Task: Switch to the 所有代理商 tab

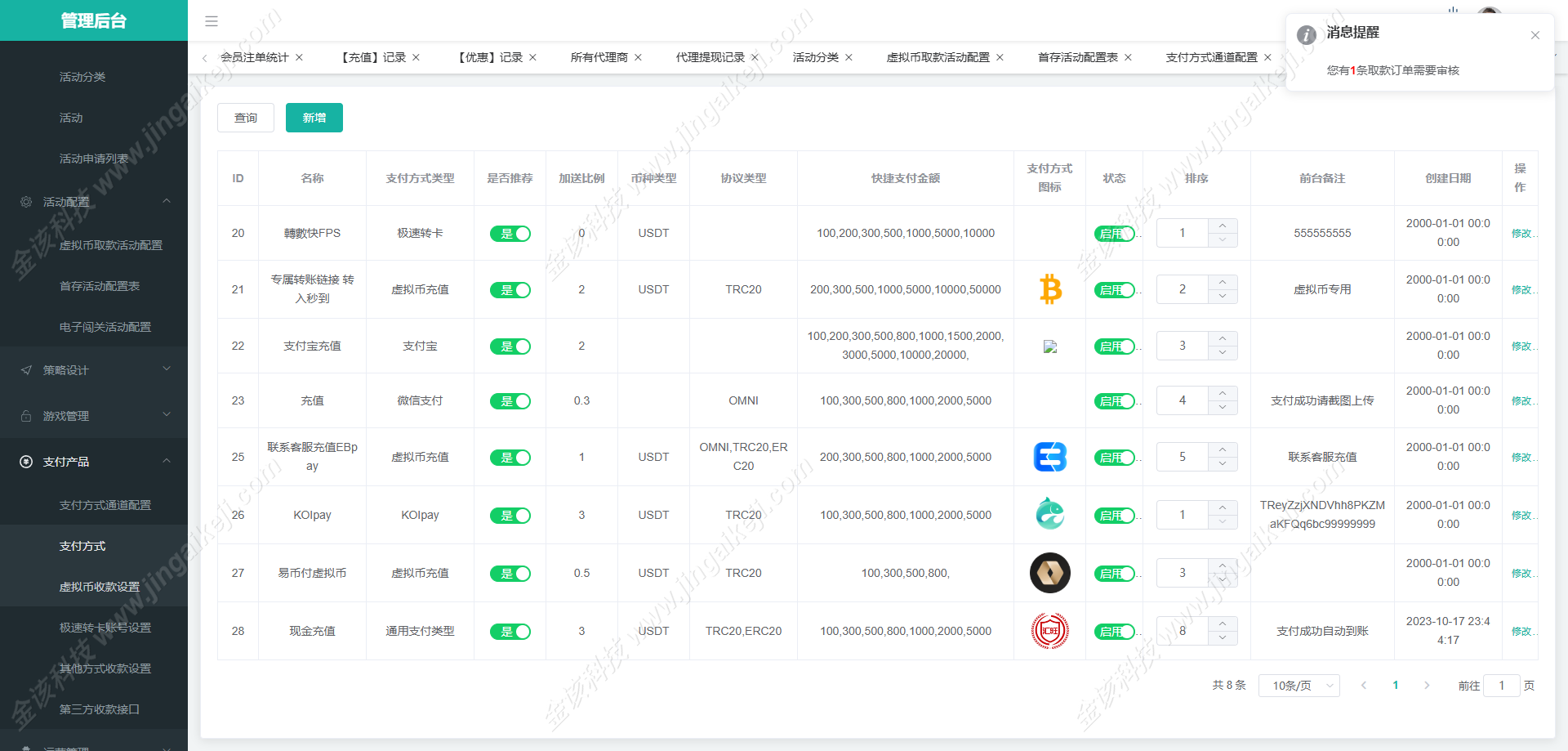Action: point(599,57)
